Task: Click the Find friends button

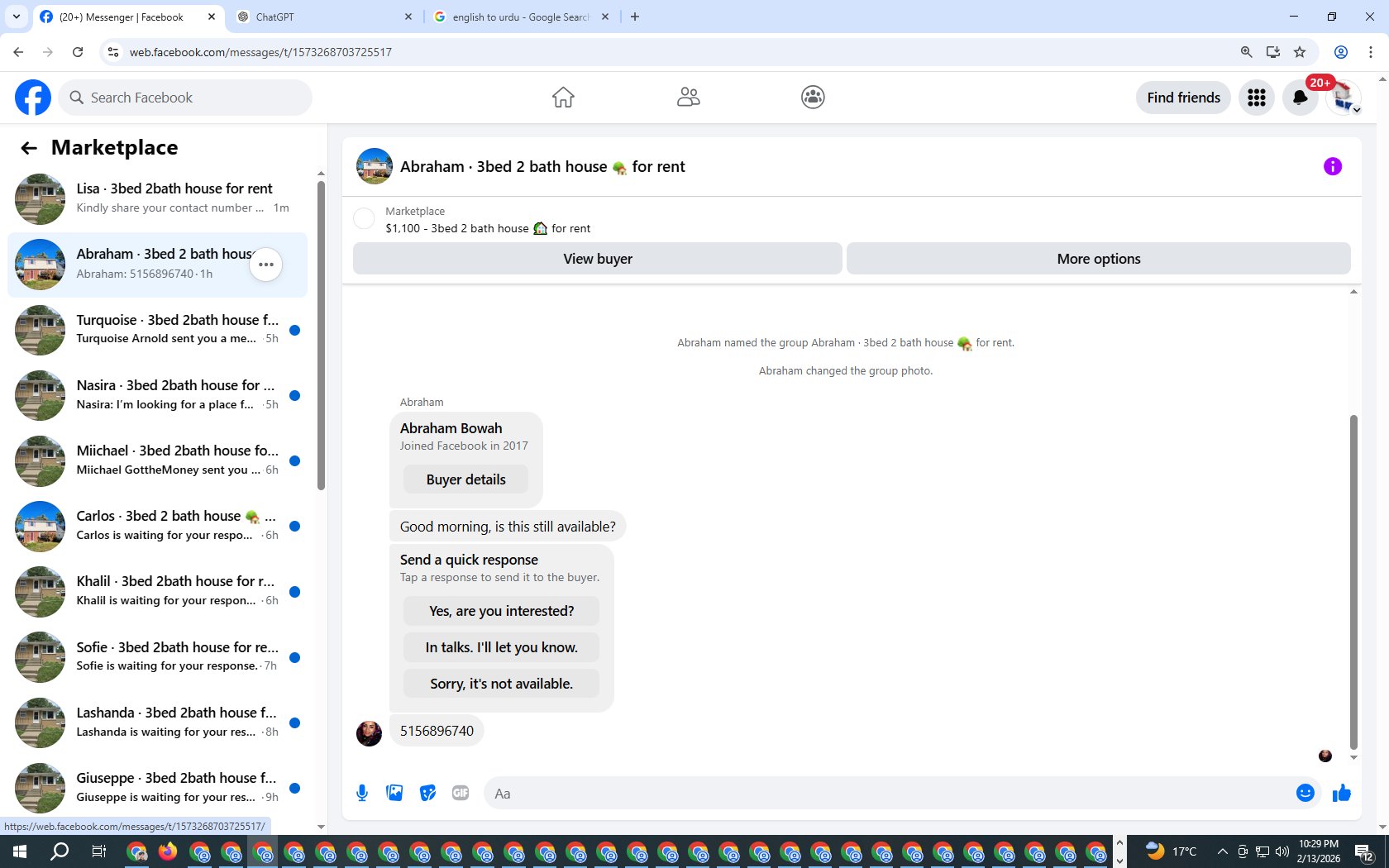Action: (x=1183, y=98)
